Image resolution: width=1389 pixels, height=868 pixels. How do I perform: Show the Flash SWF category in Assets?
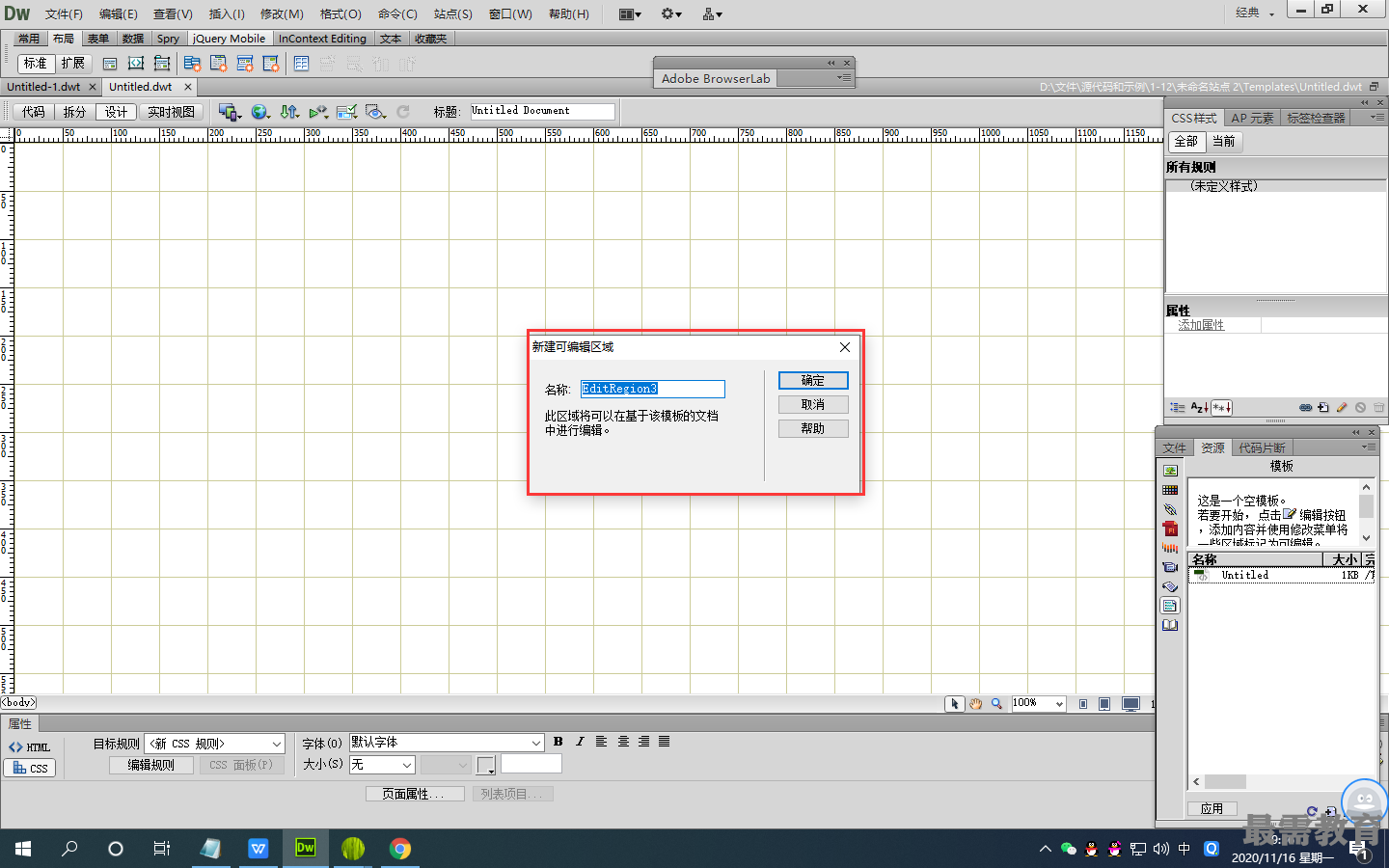point(1170,529)
